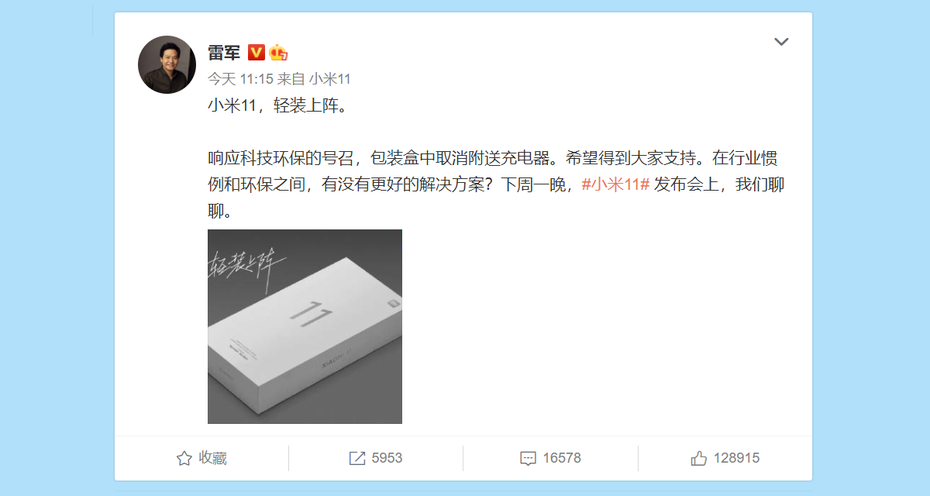
Task: Click the comment bubble icon
Action: pos(528,459)
